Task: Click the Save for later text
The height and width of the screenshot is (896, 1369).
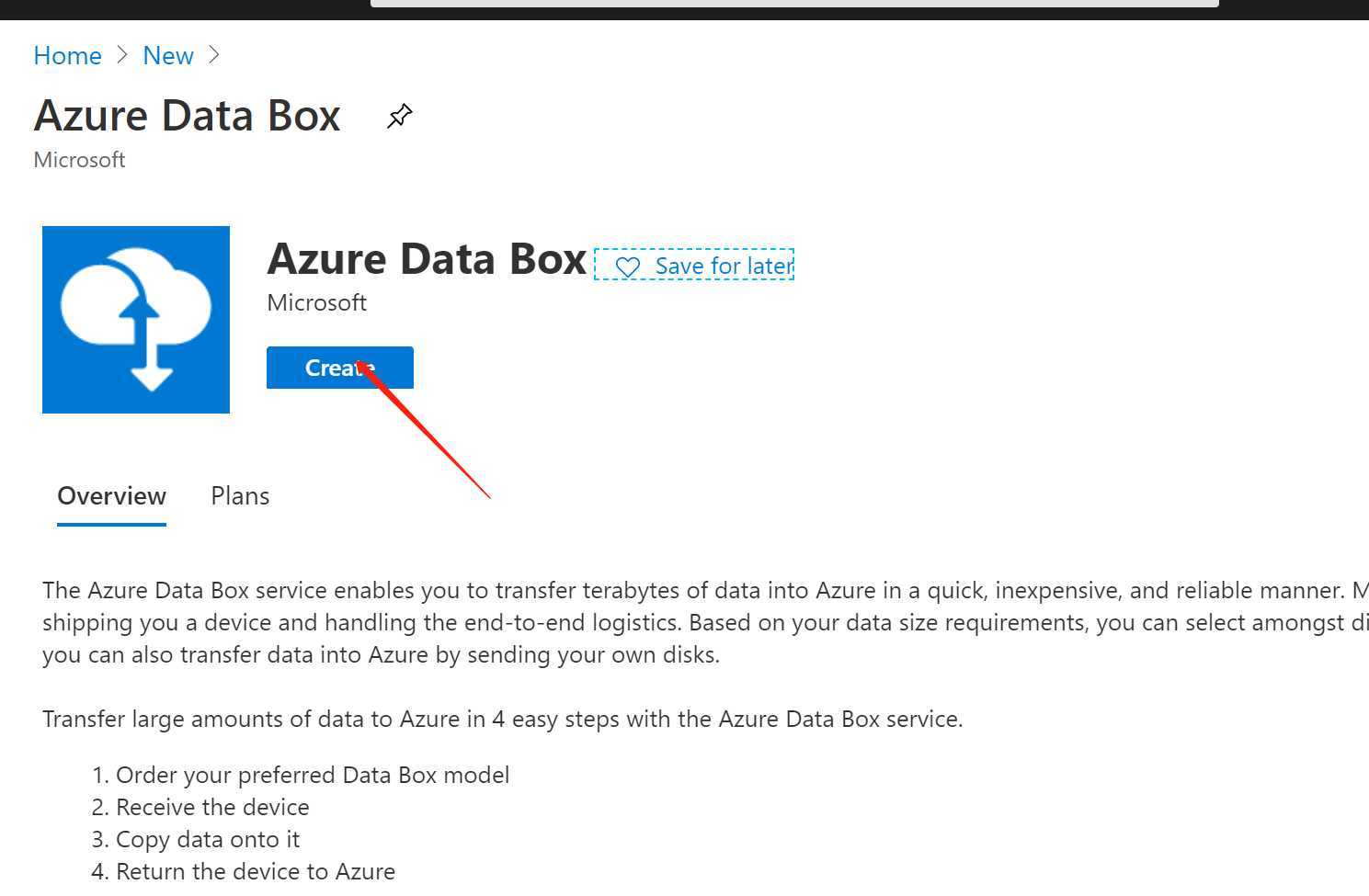Action: pyautogui.click(x=724, y=267)
